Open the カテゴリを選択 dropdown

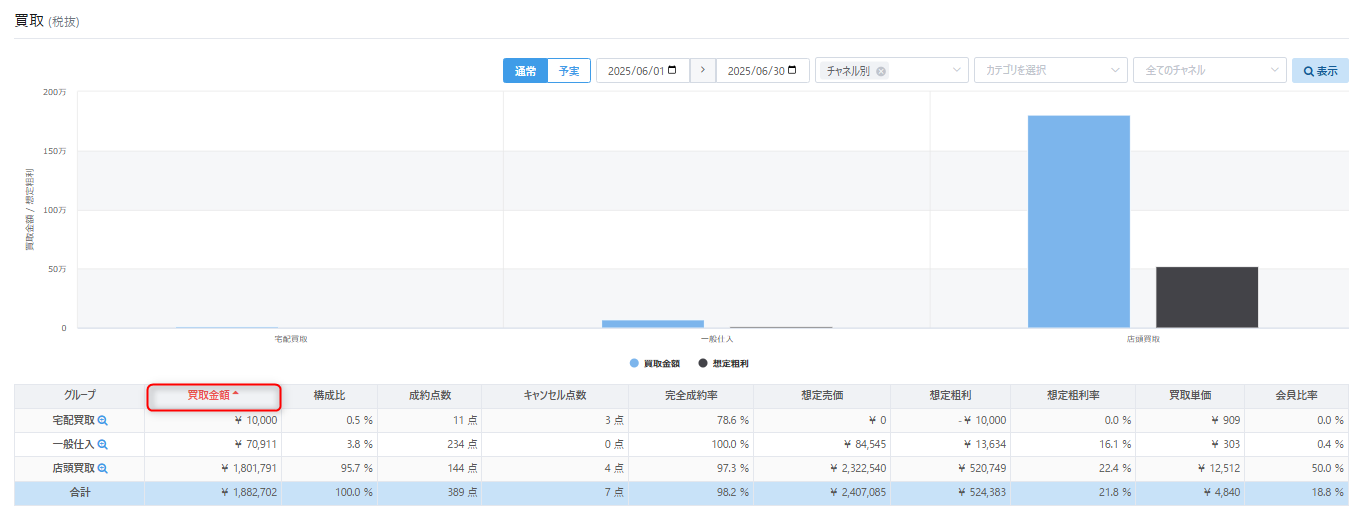tap(1115, 71)
